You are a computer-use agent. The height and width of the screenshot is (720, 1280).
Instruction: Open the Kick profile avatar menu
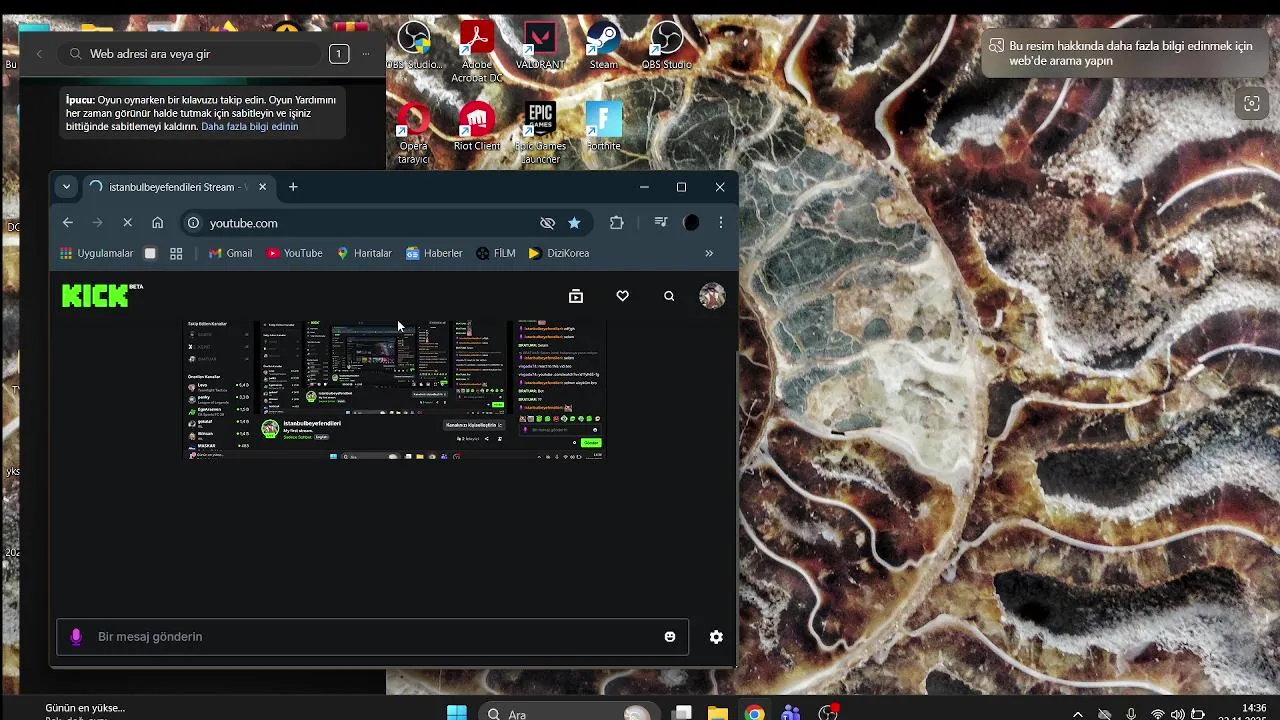click(x=712, y=295)
